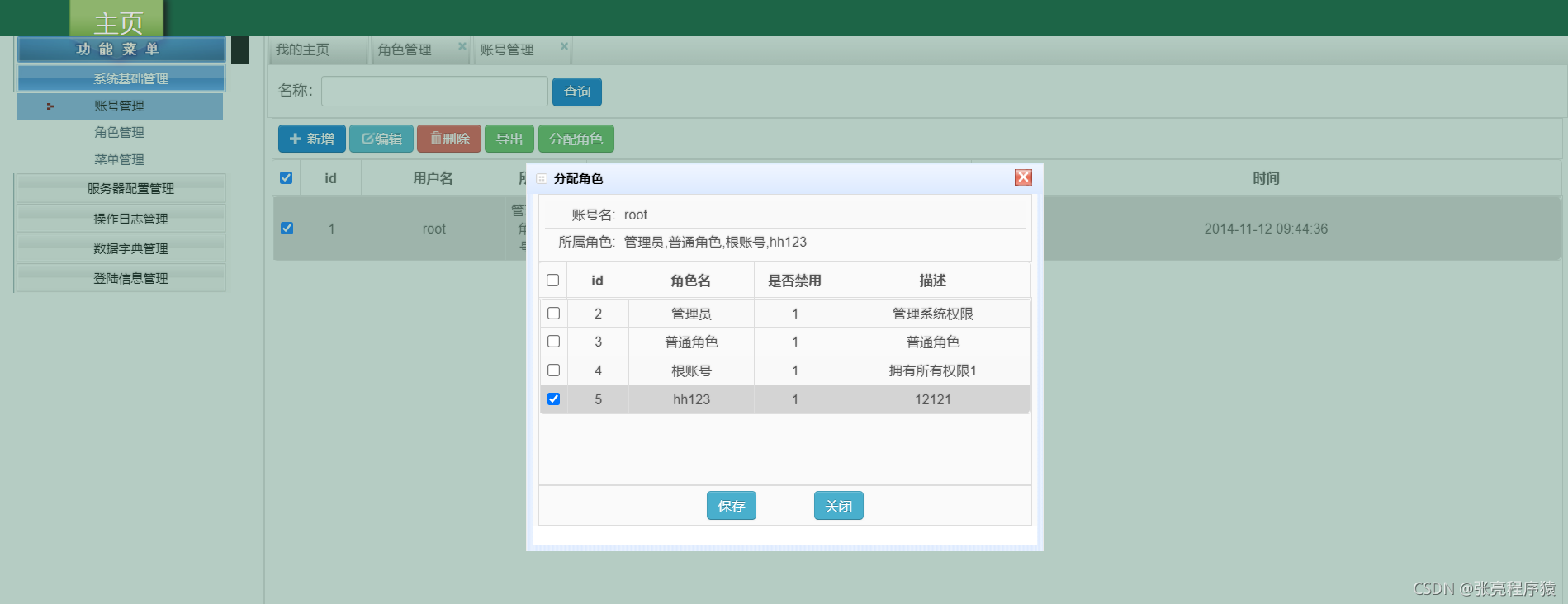Toggle the select-all checkbox in account table header

coord(287,178)
